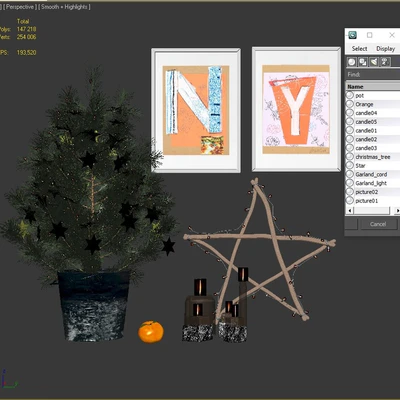Click the left arrow of horizontal scrollbar
Viewport: 400px width, 400px height.
349,210
